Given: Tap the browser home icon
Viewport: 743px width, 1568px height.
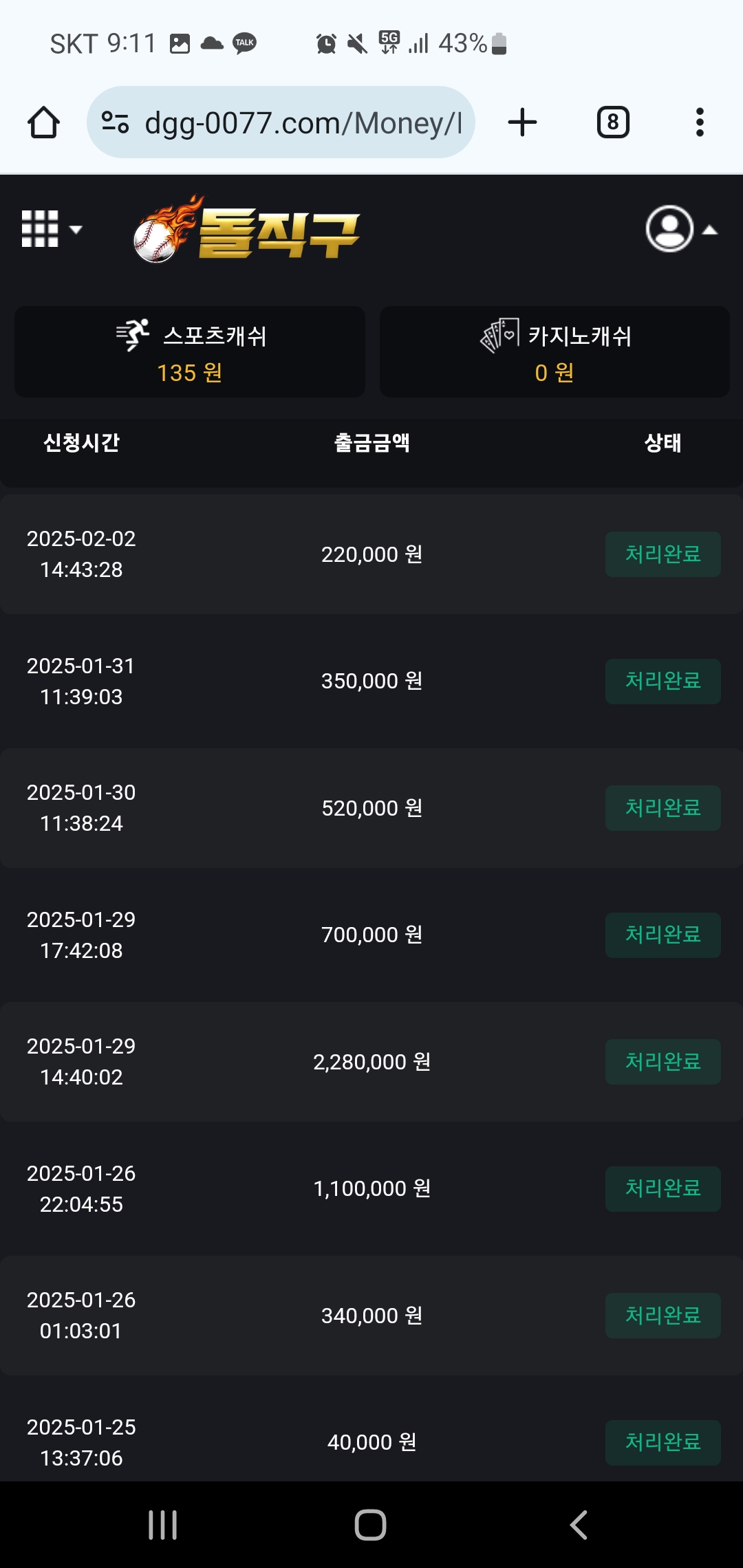Looking at the screenshot, I should (43, 122).
